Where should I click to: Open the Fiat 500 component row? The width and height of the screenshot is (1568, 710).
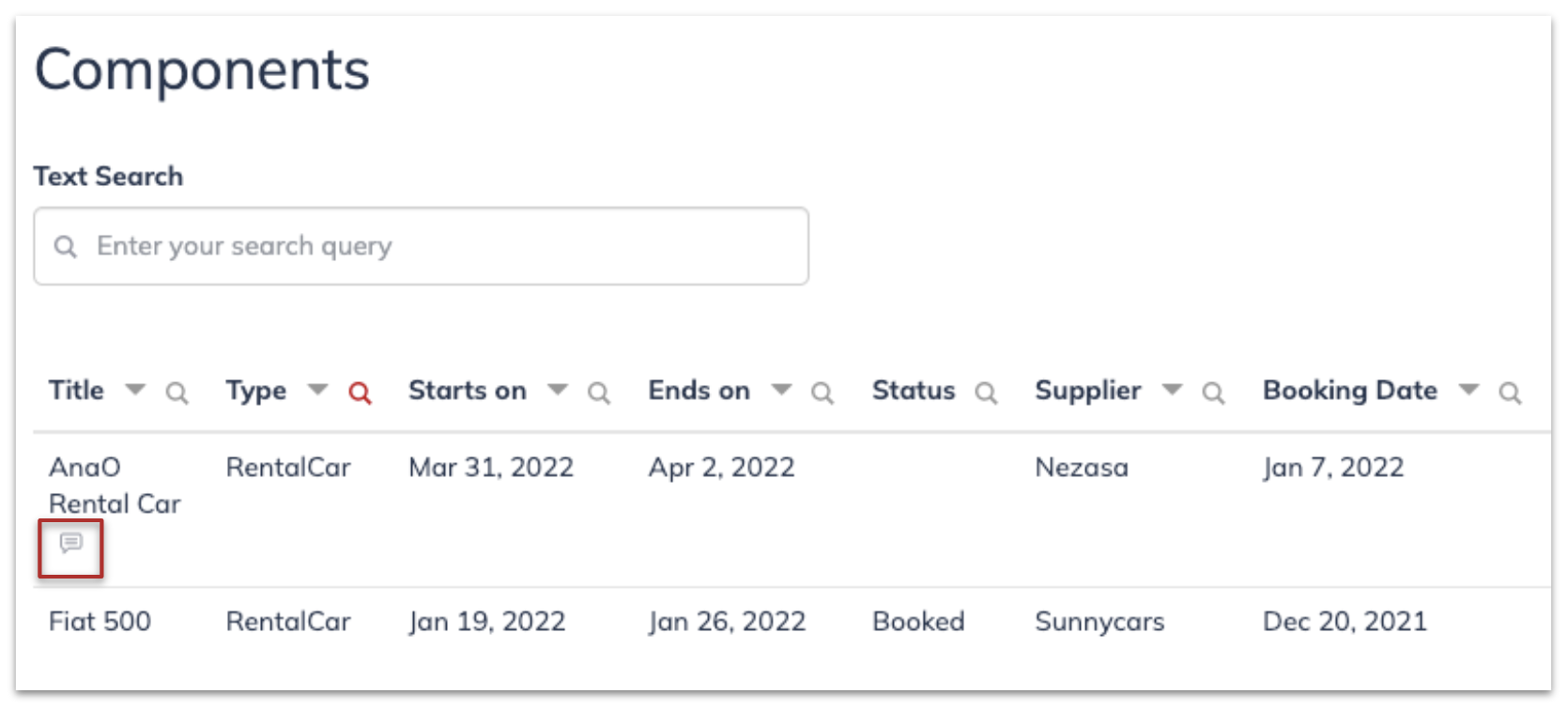tap(792, 621)
